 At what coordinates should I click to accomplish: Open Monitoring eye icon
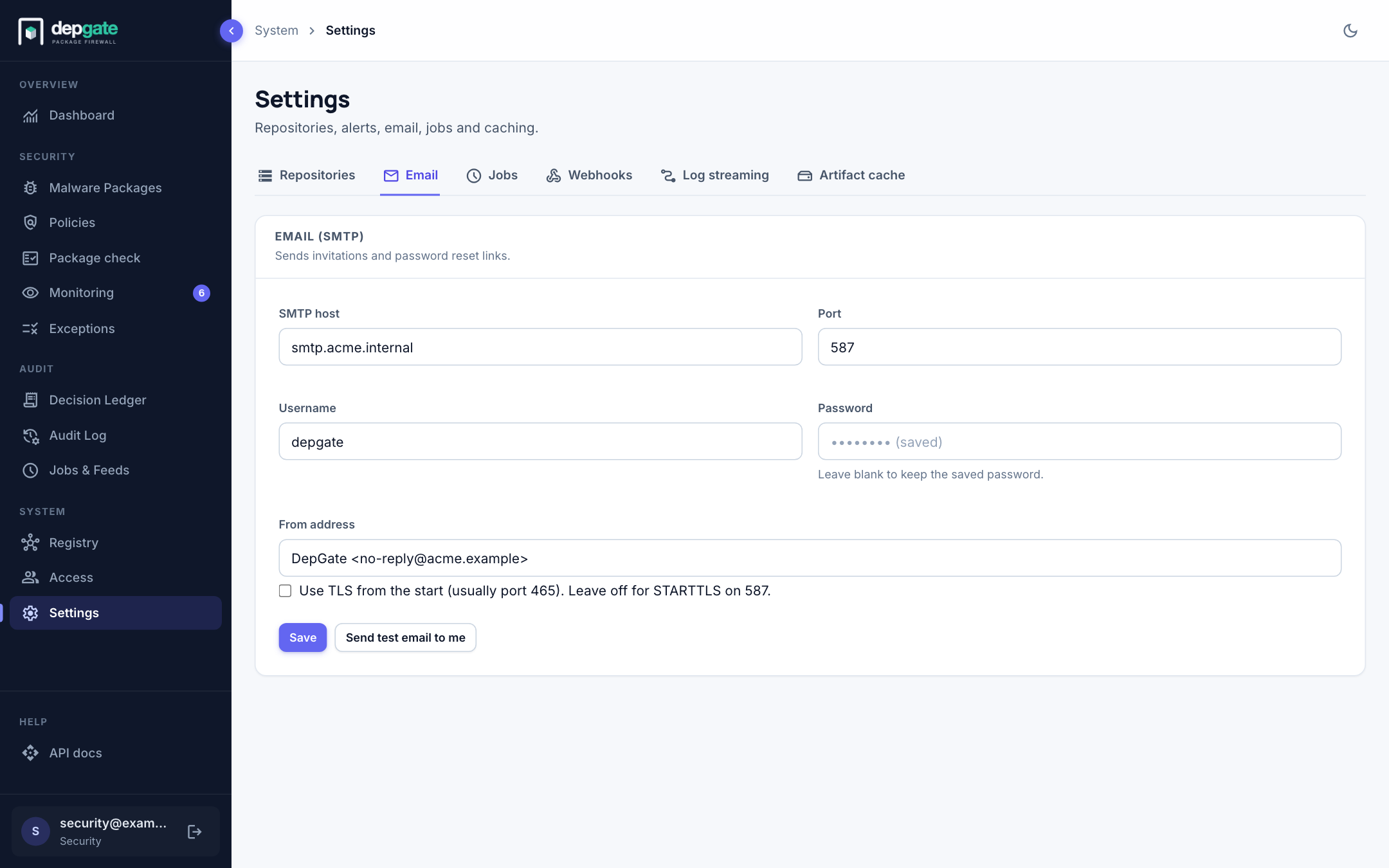click(30, 293)
